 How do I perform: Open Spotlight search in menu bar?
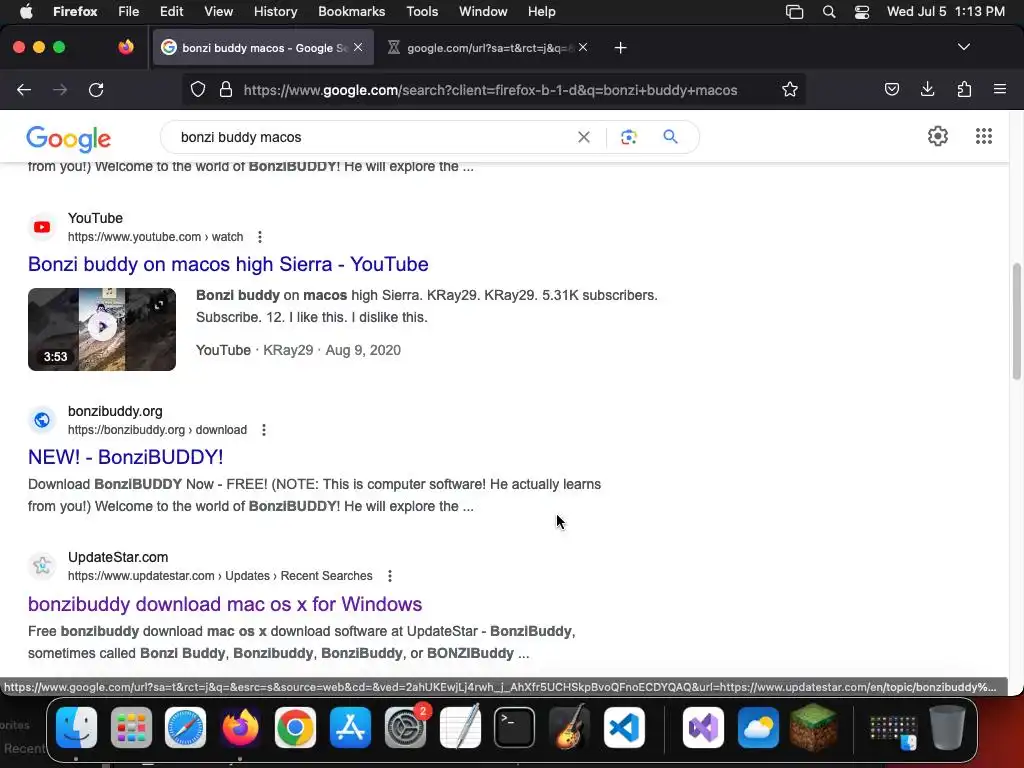[x=829, y=11]
